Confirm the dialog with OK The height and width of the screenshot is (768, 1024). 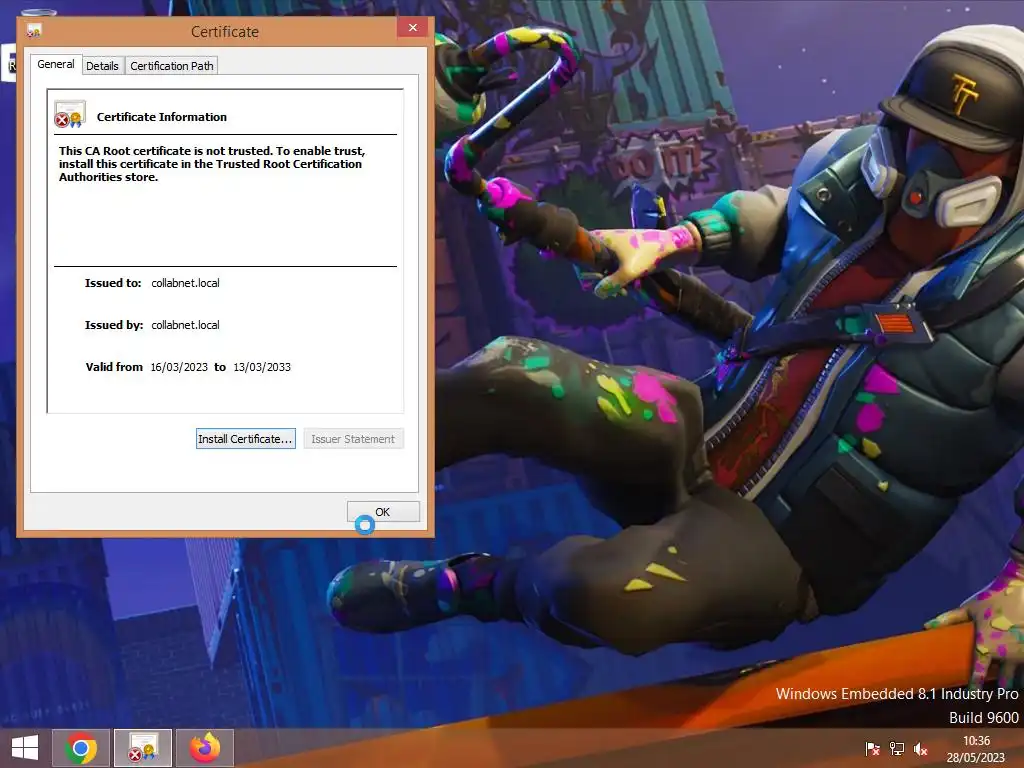(383, 512)
